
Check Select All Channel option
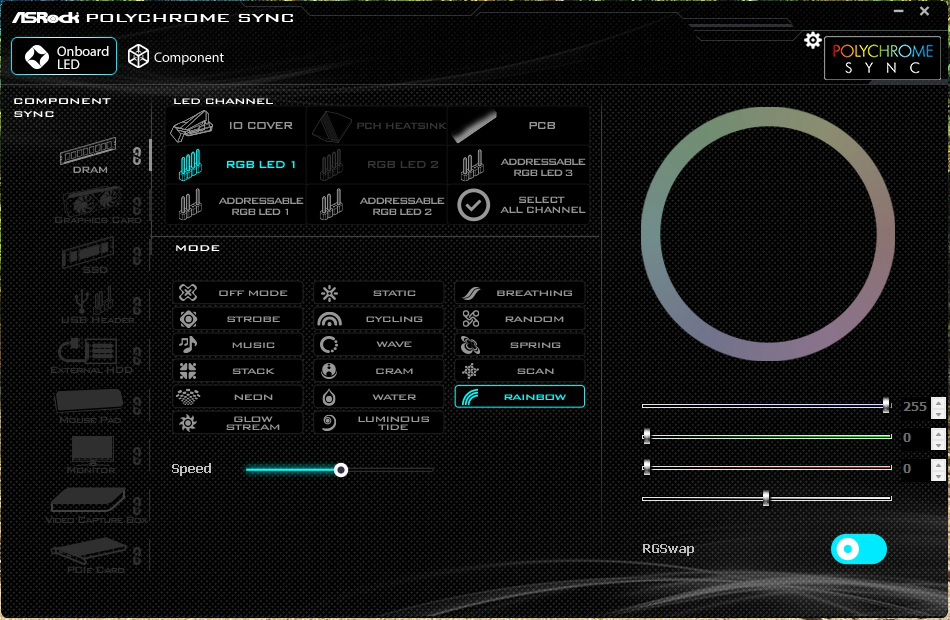tap(518, 205)
